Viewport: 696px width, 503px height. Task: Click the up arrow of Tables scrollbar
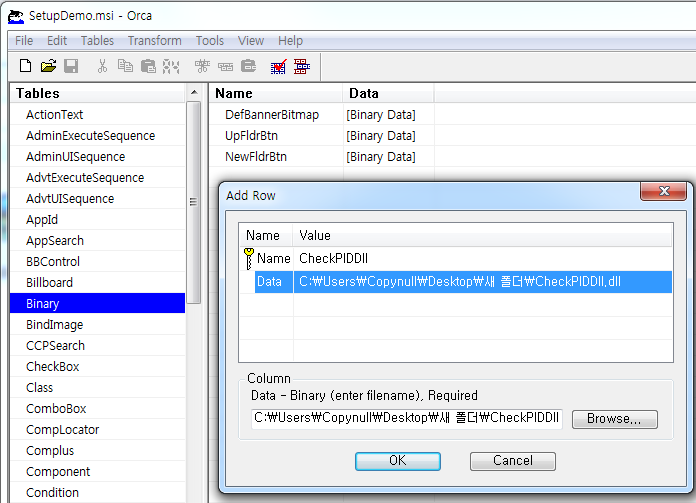click(194, 92)
